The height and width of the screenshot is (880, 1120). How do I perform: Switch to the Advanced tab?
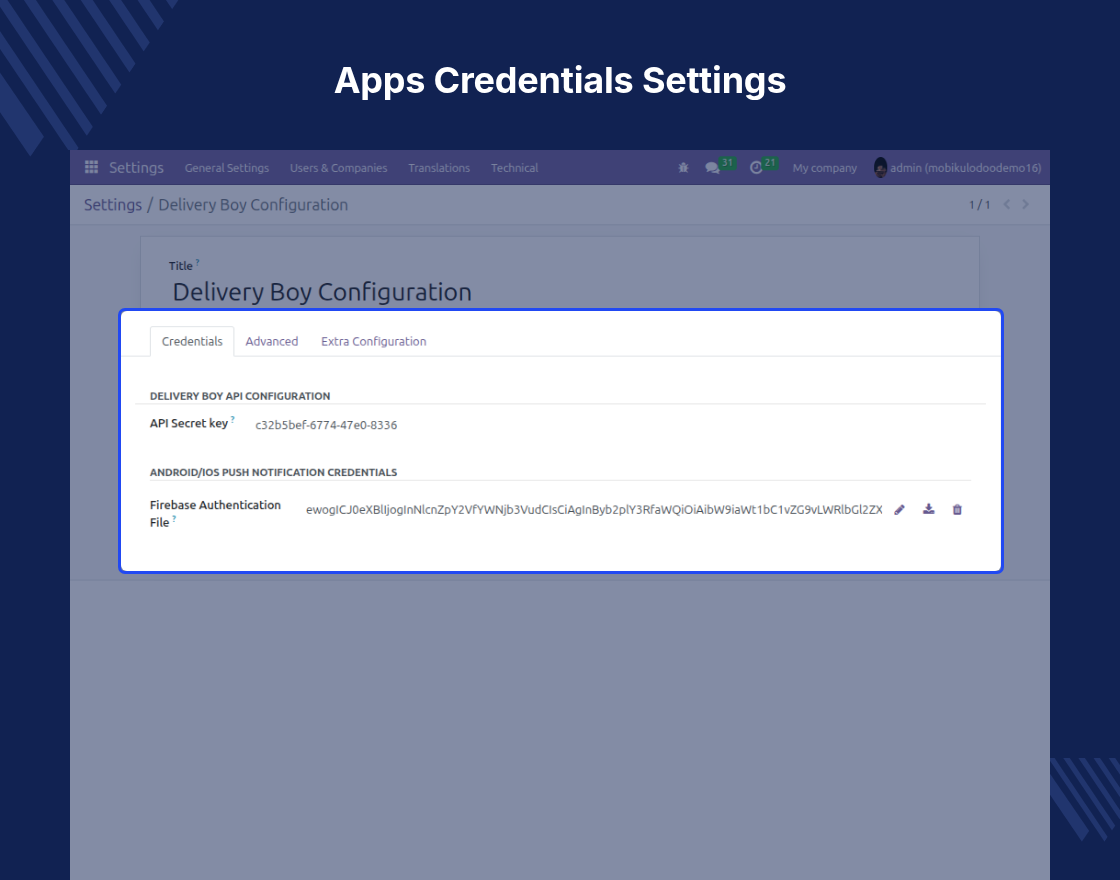pos(271,341)
